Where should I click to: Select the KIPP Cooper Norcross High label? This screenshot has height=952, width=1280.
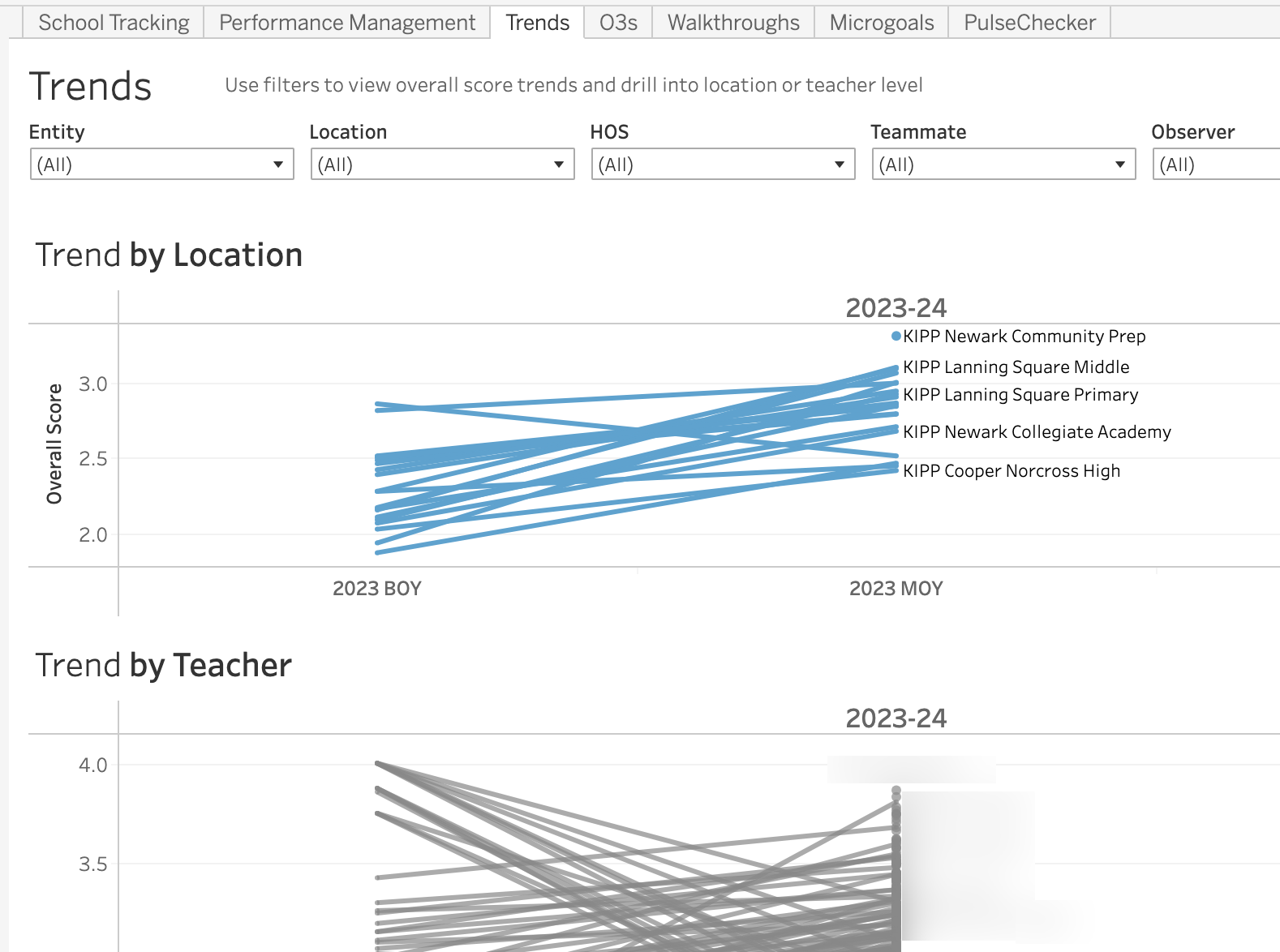(1012, 471)
